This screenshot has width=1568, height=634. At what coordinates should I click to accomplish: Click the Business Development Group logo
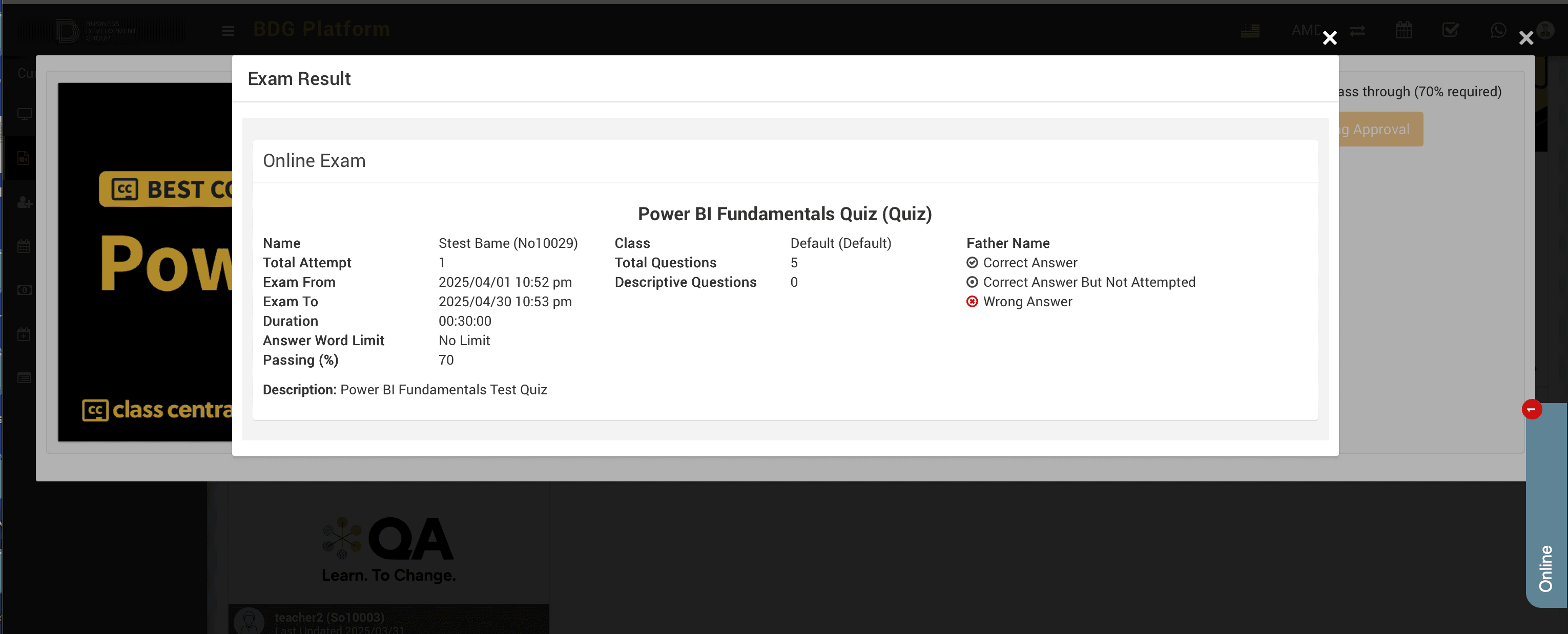pos(96,30)
